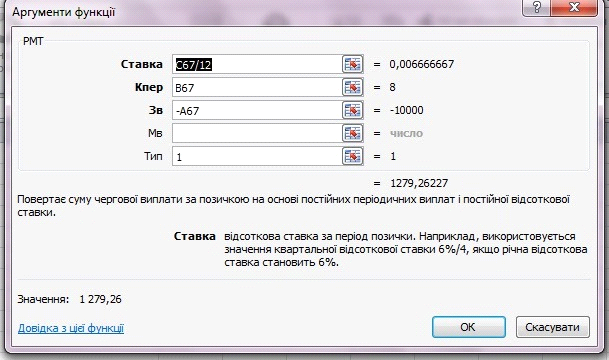Click the bold Ставка field label

(141, 64)
